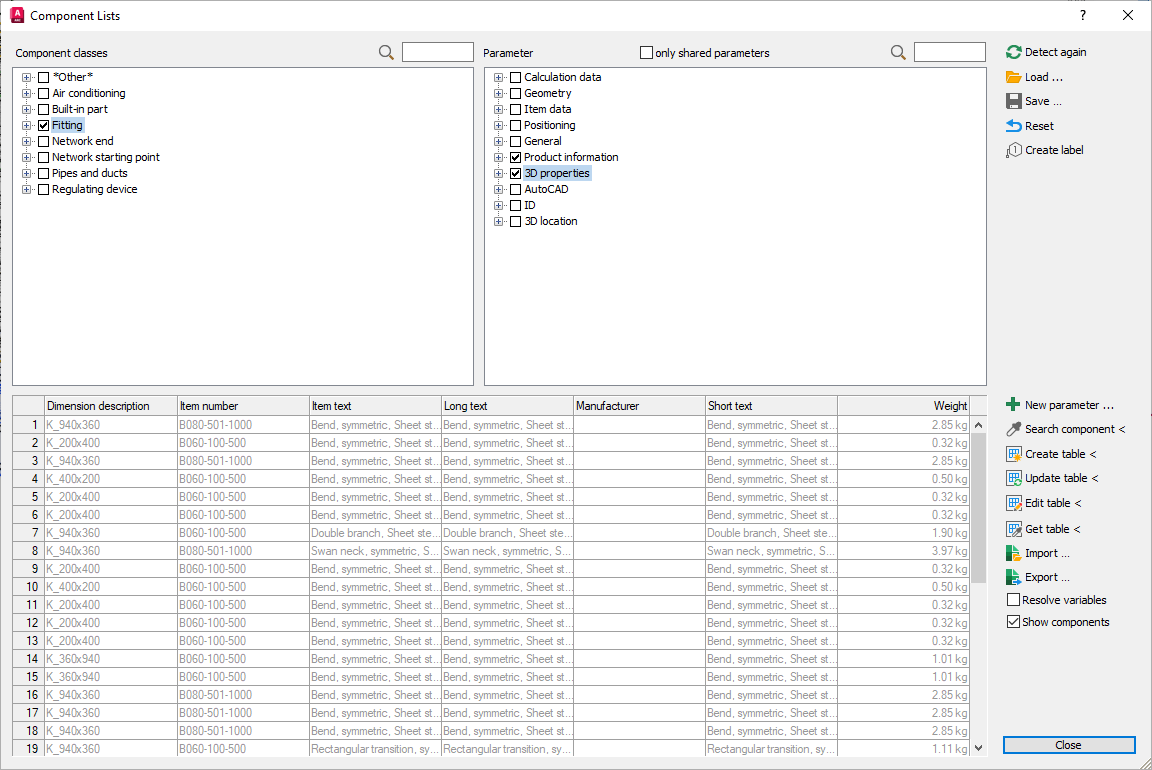Check the Pipes and ducts box
The height and width of the screenshot is (770, 1152).
(x=43, y=173)
